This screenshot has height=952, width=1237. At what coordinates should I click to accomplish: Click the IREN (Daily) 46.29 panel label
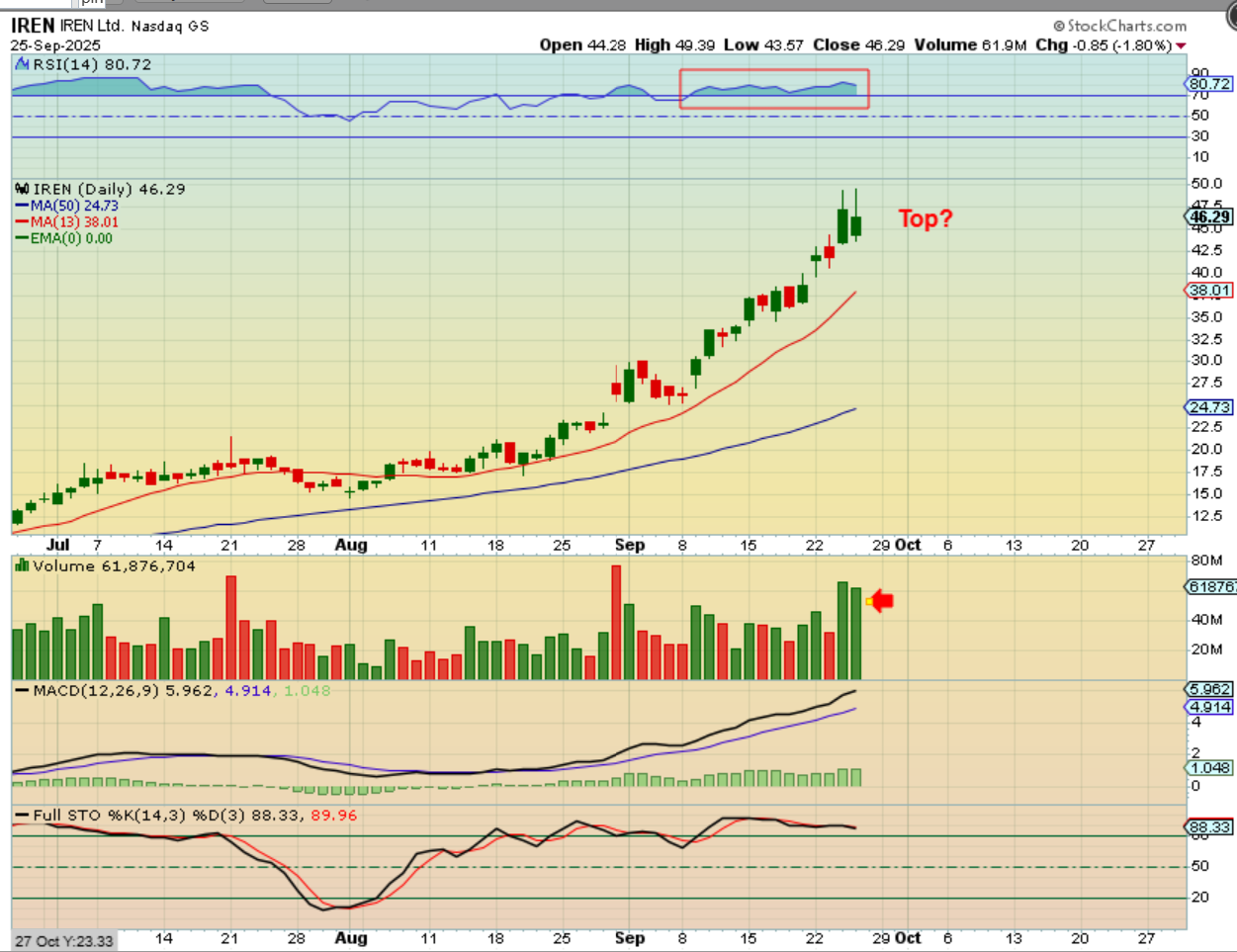(109, 189)
